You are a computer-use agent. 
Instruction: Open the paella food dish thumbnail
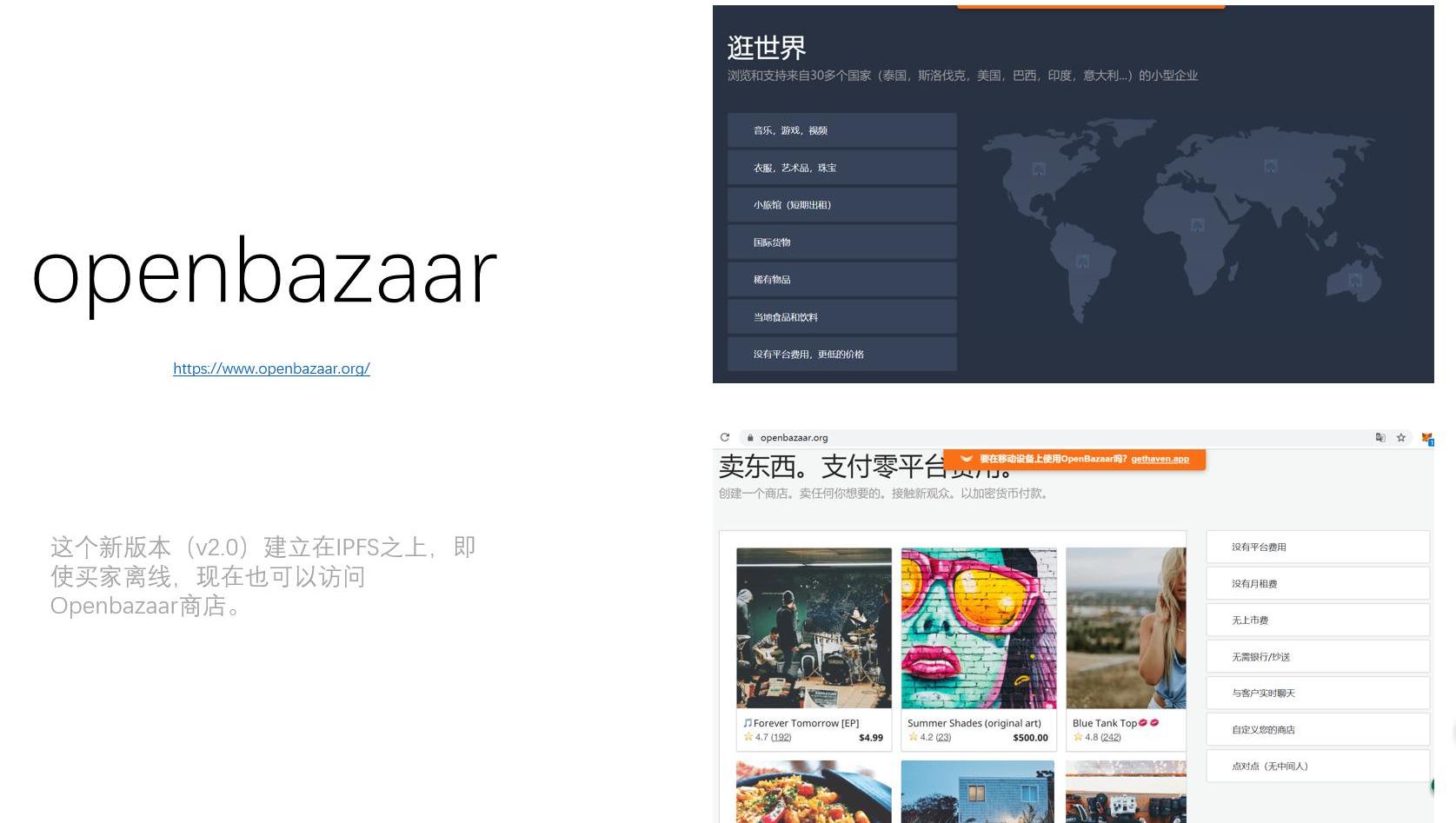(814, 792)
